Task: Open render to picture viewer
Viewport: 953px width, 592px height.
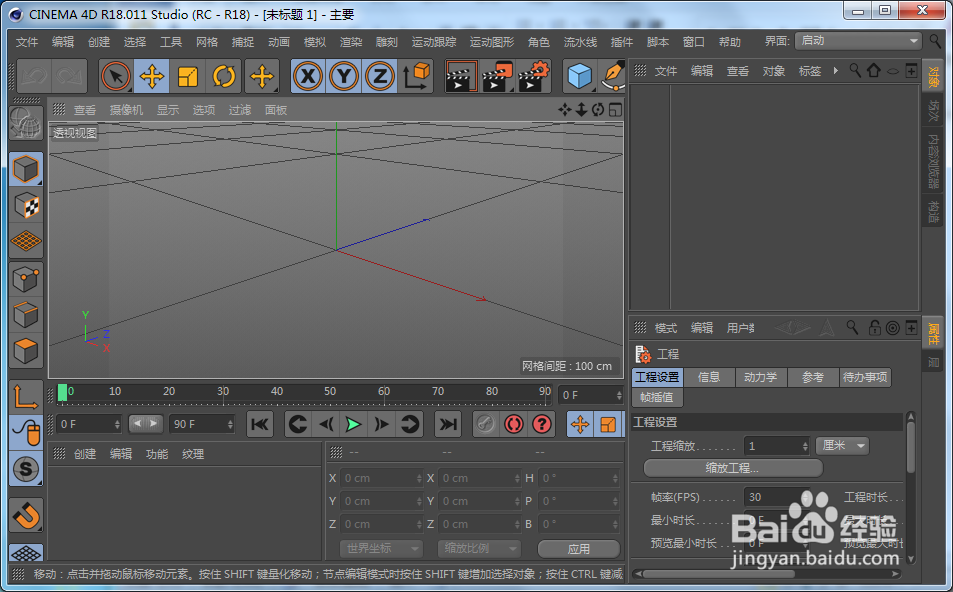Action: tap(497, 77)
